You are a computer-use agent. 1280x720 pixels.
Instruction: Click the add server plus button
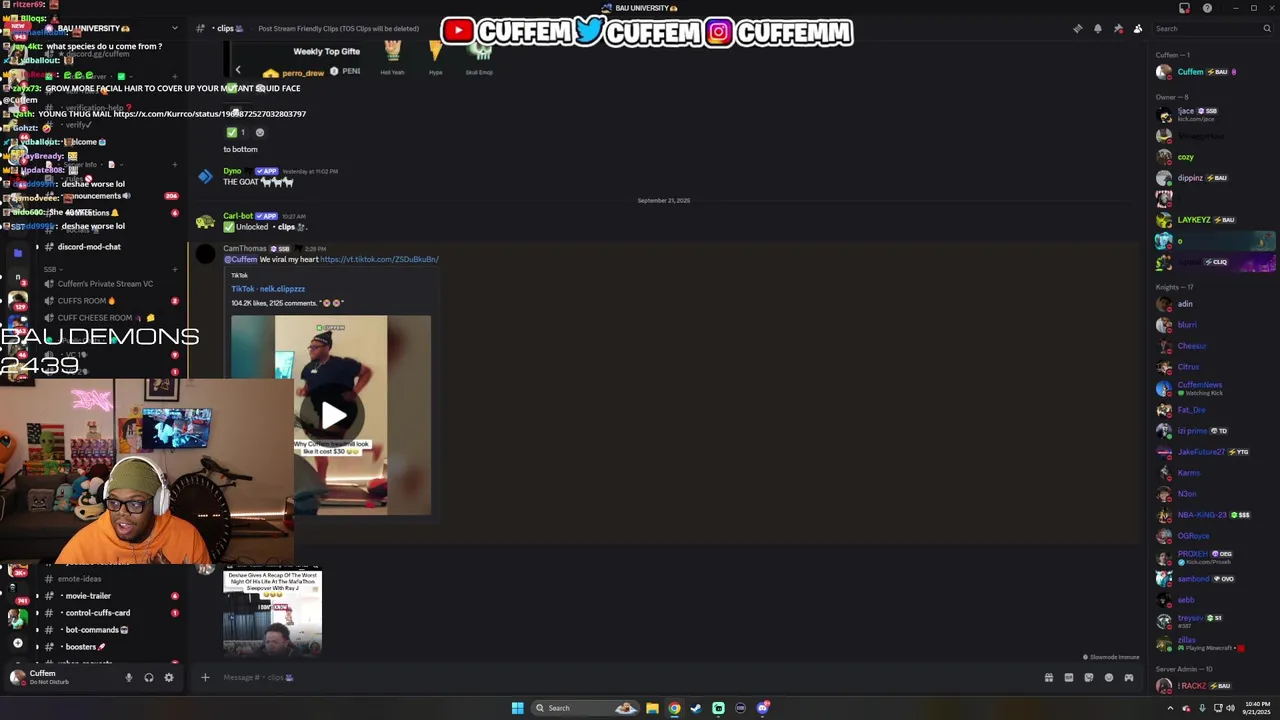[17, 644]
